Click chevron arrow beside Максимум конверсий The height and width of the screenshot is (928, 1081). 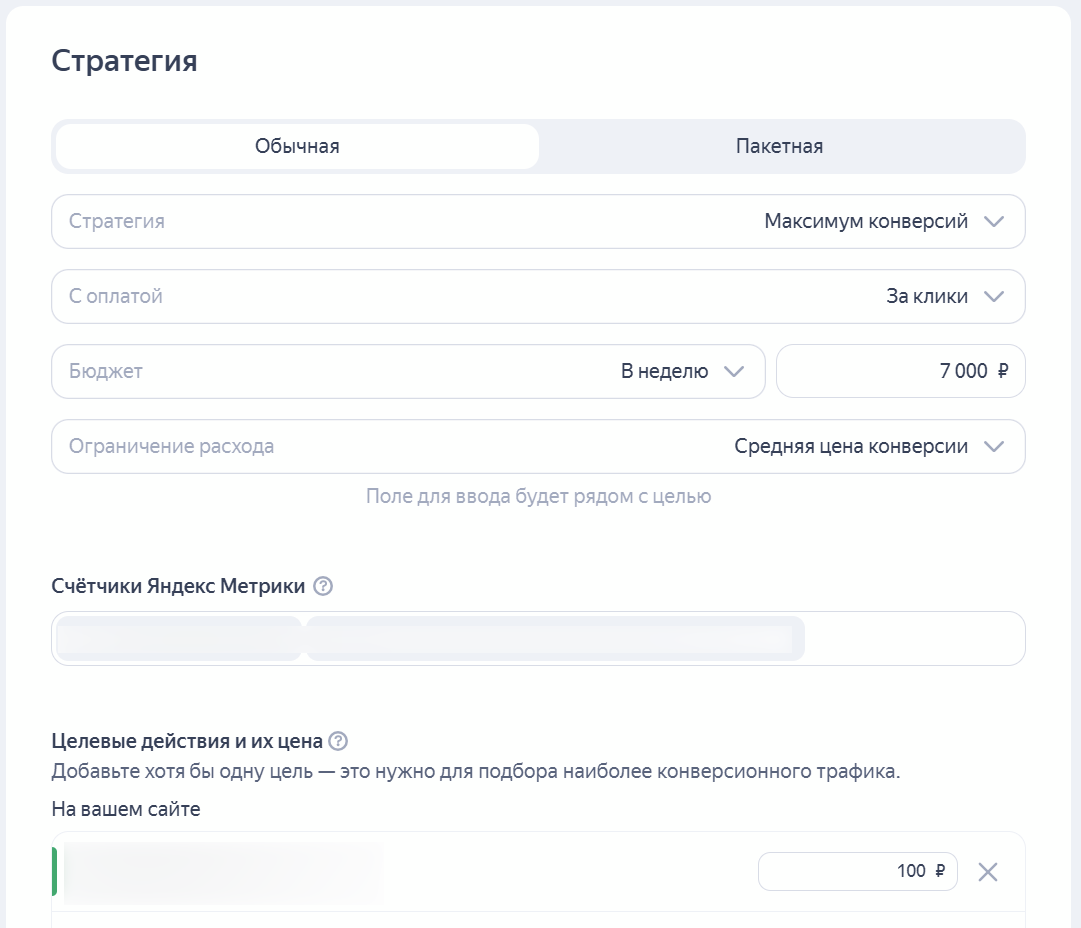pyautogui.click(x=993, y=222)
